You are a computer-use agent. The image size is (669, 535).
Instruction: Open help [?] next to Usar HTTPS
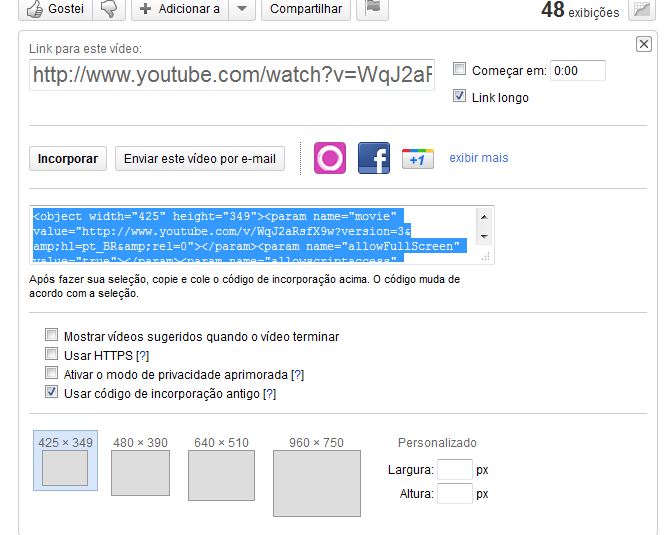[x=143, y=356]
